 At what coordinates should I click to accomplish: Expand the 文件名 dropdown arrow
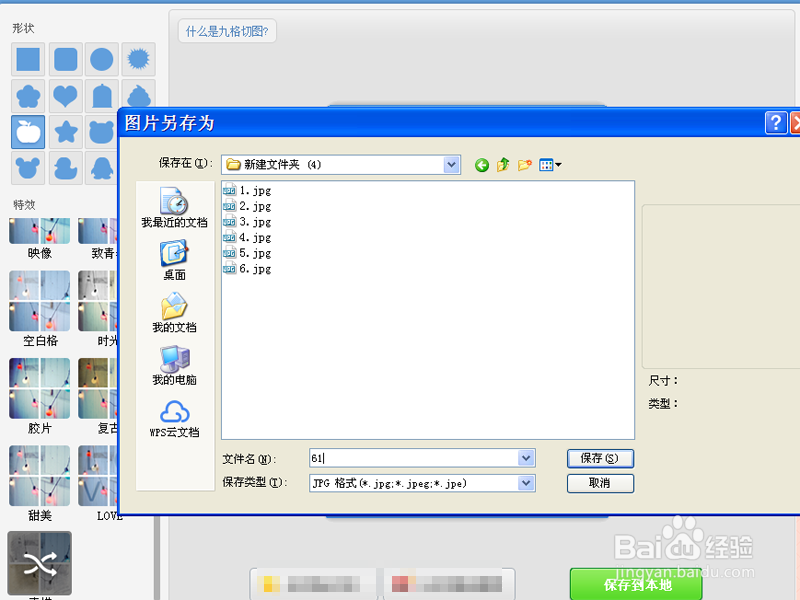click(x=526, y=458)
